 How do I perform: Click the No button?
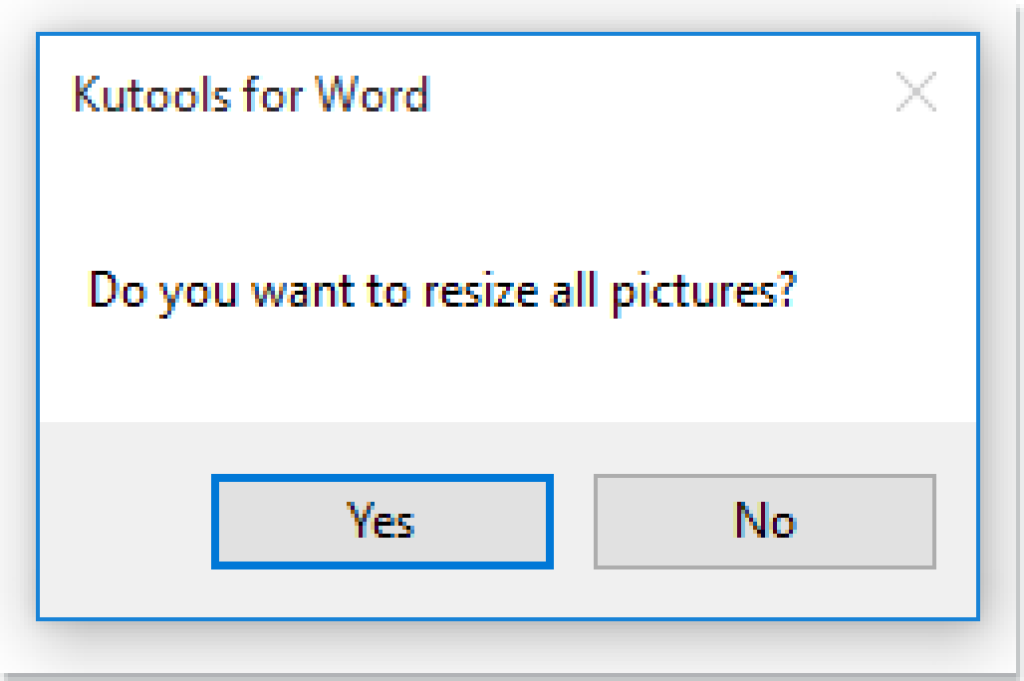(765, 522)
